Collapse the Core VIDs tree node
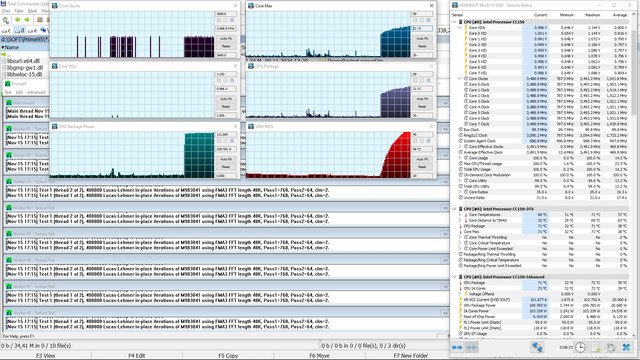 coord(460,27)
